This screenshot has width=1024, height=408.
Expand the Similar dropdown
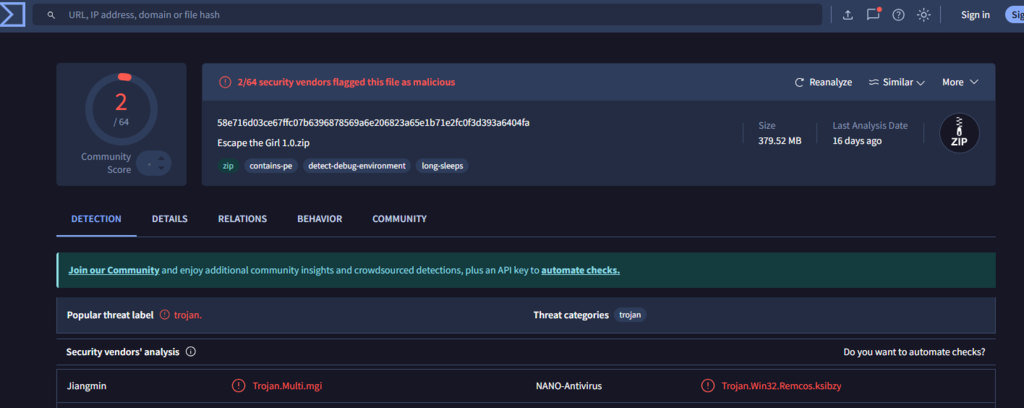point(897,82)
